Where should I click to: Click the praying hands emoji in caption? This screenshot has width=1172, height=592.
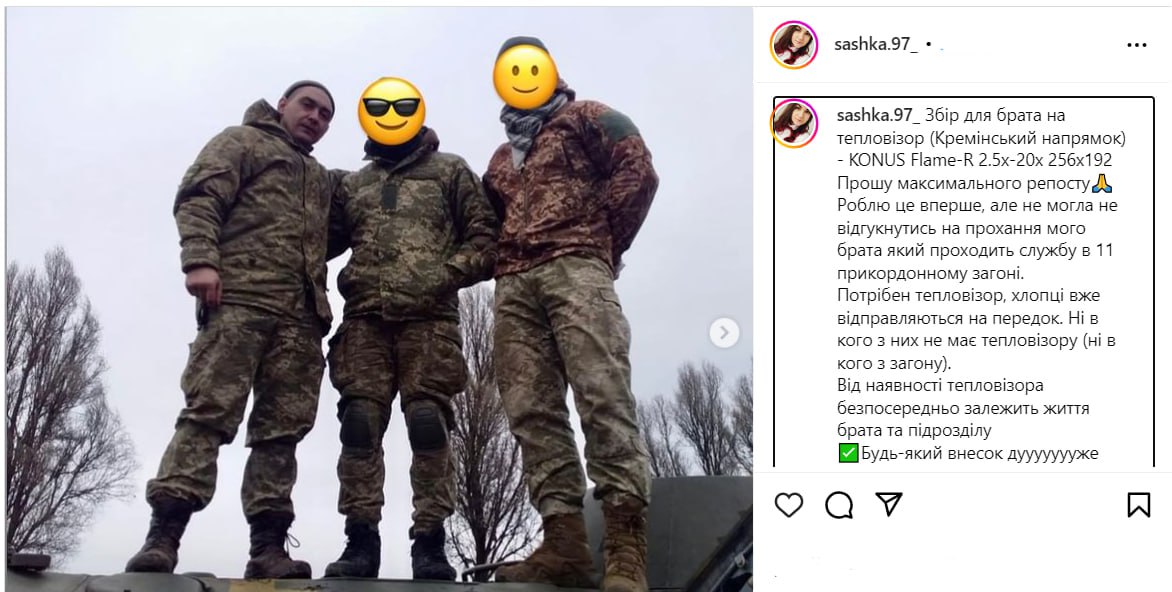pos(1102,183)
